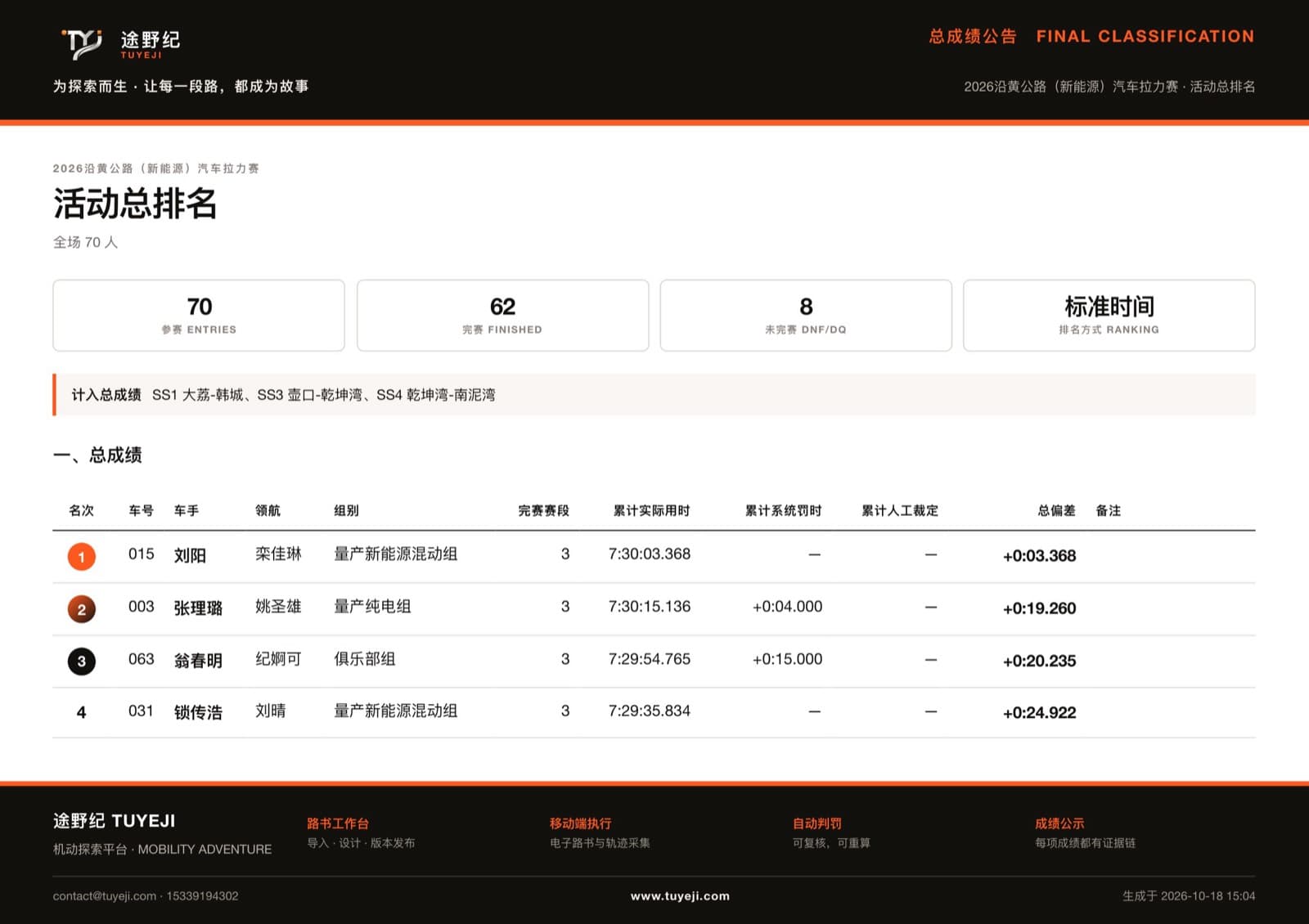Select the 8 未完赛 DNF/DQ card

[806, 316]
